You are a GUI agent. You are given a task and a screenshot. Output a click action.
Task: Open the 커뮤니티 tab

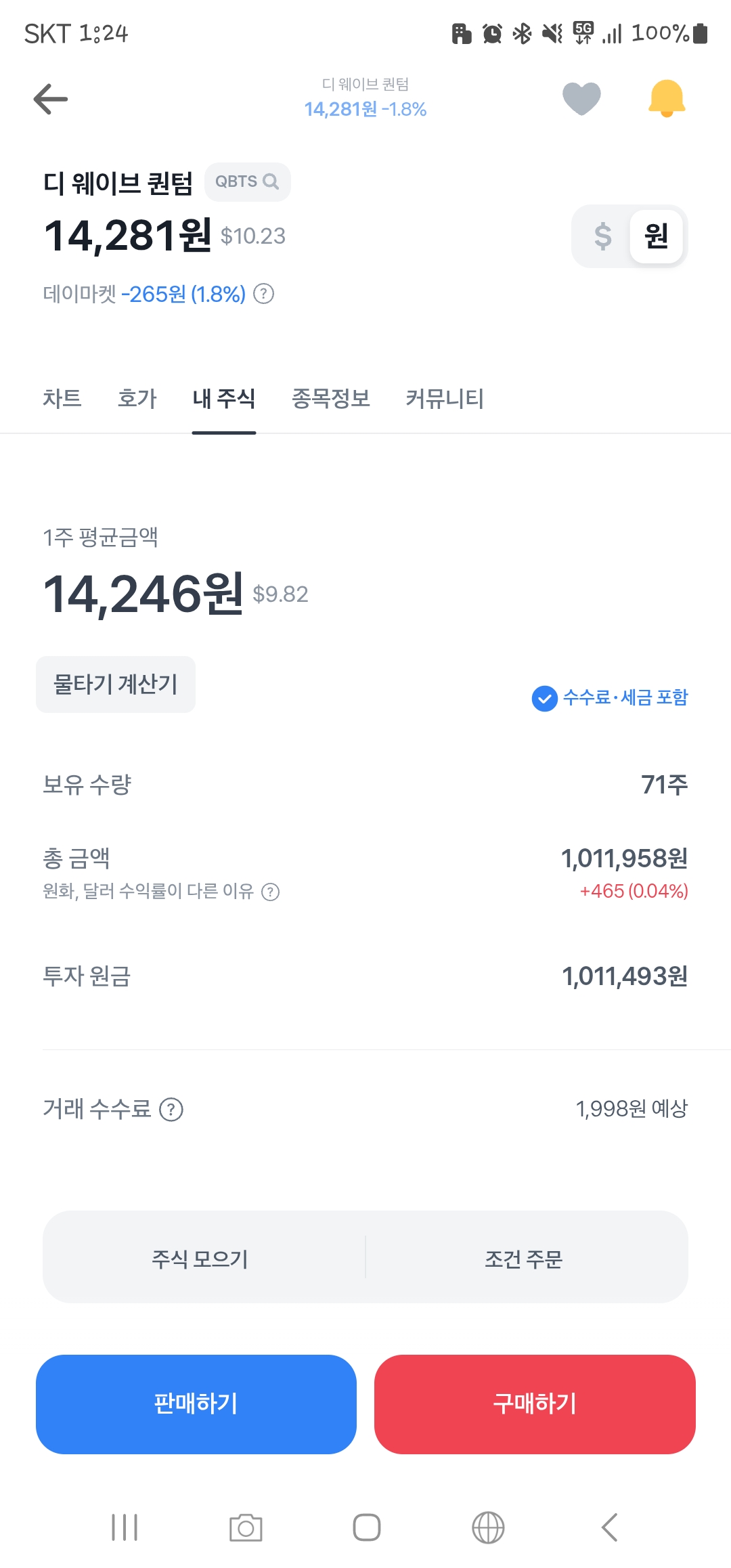pyautogui.click(x=445, y=398)
